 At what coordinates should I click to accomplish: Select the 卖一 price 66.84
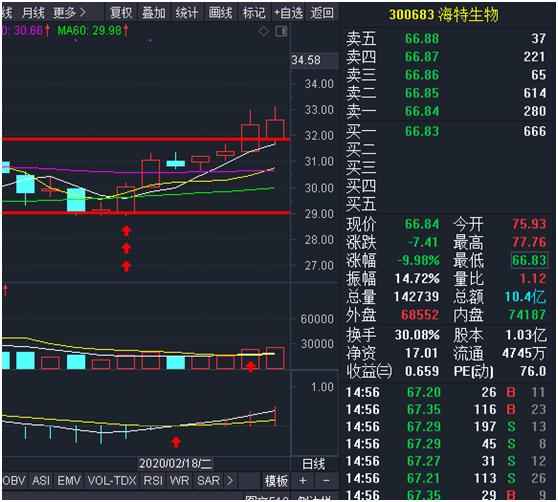(x=422, y=111)
